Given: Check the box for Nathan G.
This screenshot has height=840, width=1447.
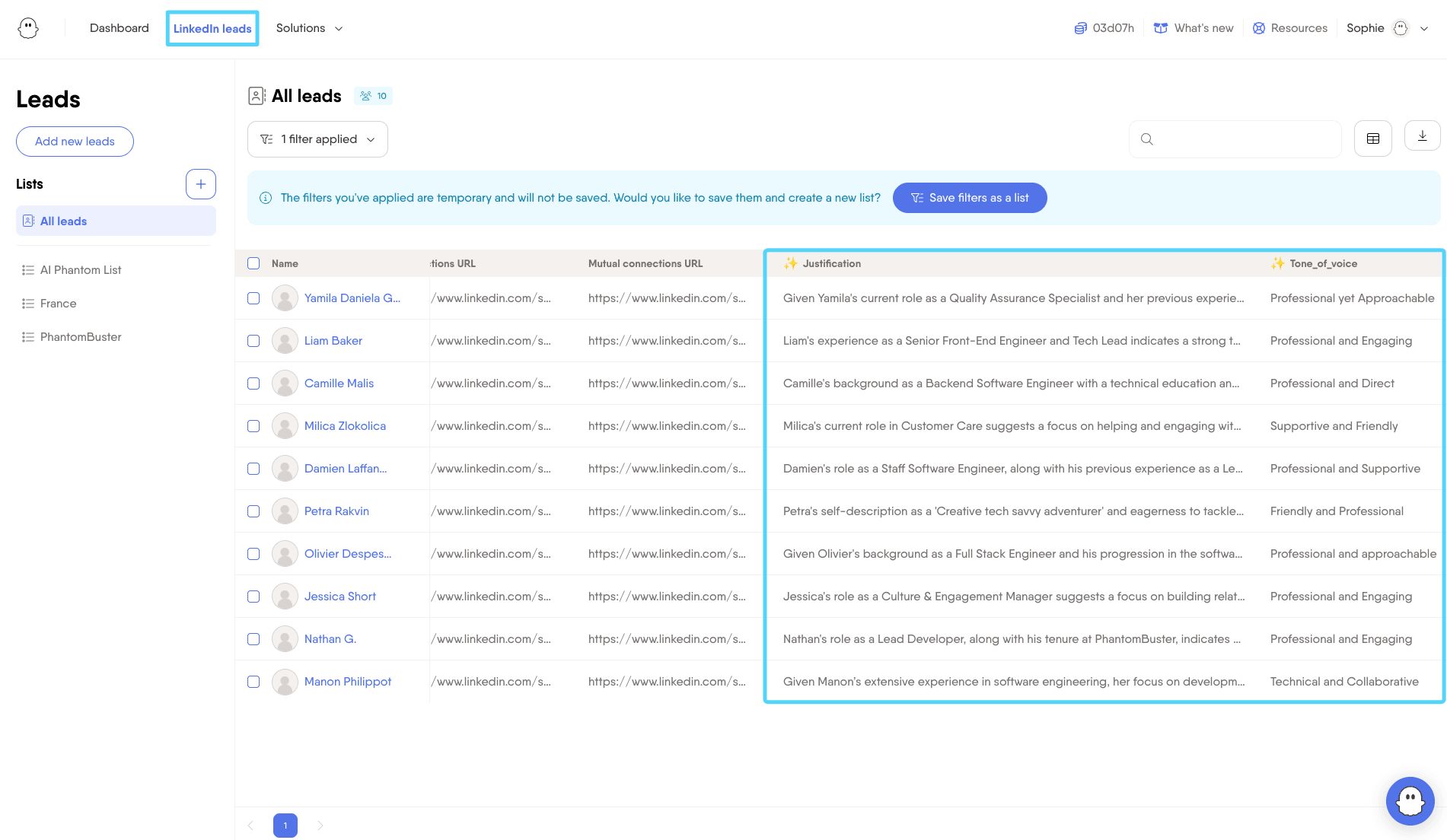Looking at the screenshot, I should tap(253, 639).
